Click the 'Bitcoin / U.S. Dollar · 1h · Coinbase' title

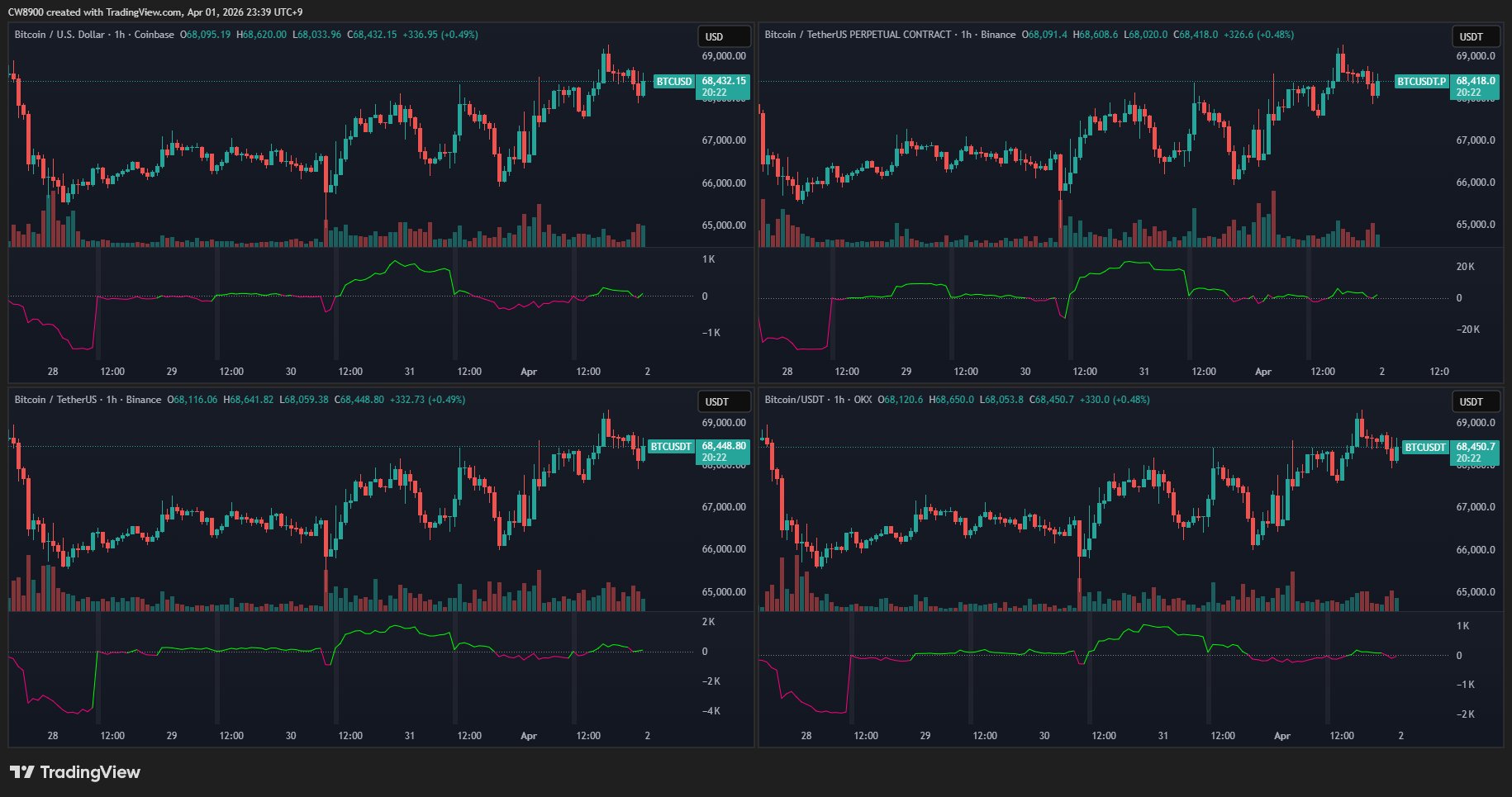tap(94, 35)
